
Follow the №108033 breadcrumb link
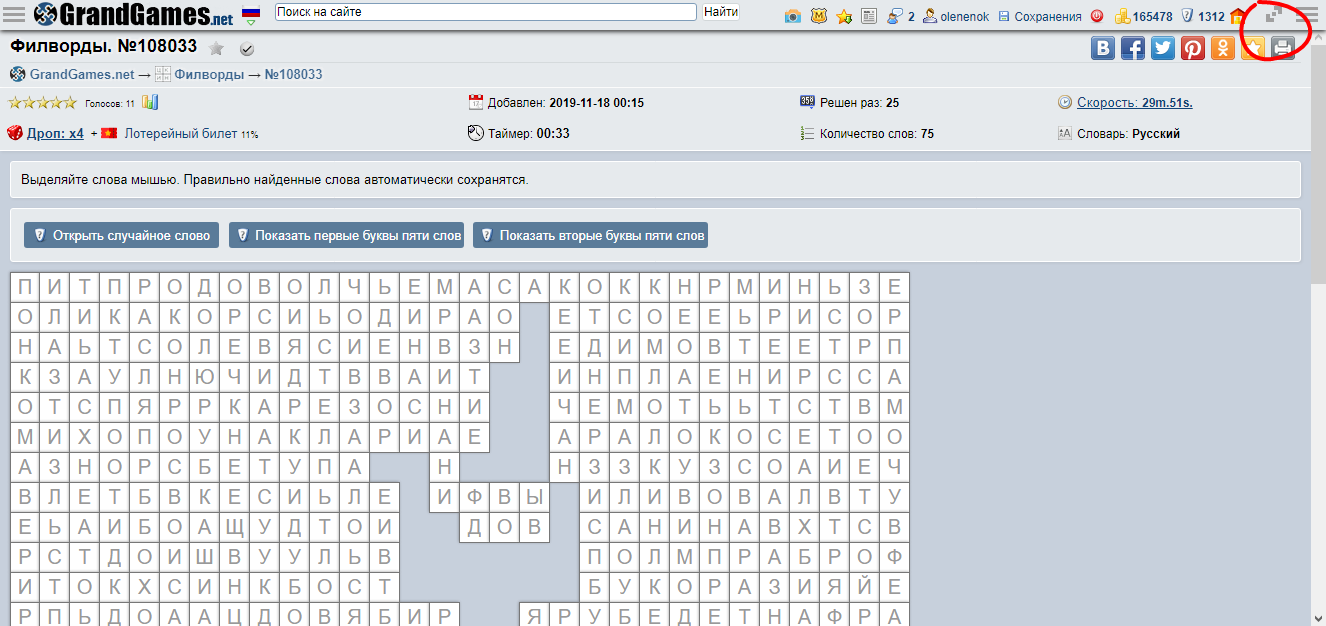293,75
